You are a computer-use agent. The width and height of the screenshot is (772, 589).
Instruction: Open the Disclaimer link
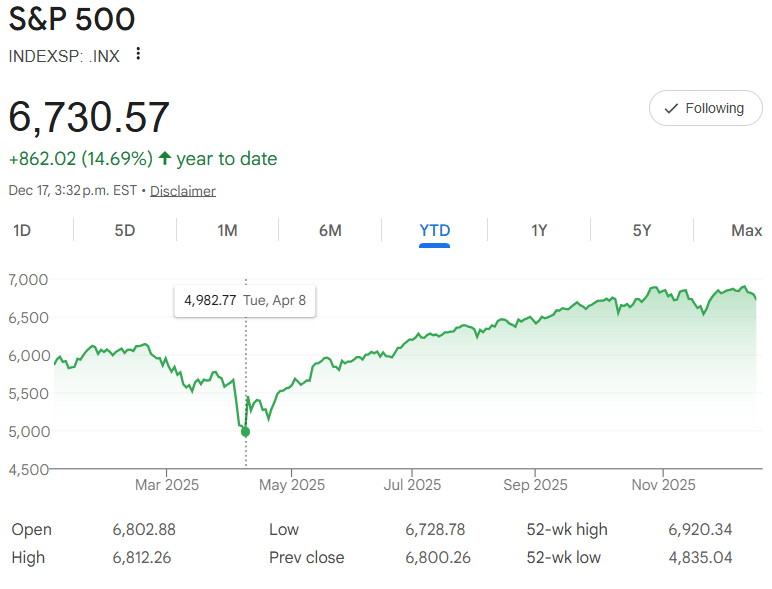click(x=183, y=191)
